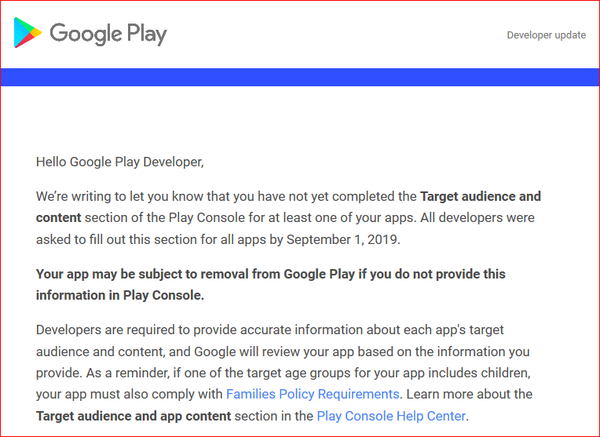Click the "Developer update" header label
The height and width of the screenshot is (437, 600).
coord(546,35)
